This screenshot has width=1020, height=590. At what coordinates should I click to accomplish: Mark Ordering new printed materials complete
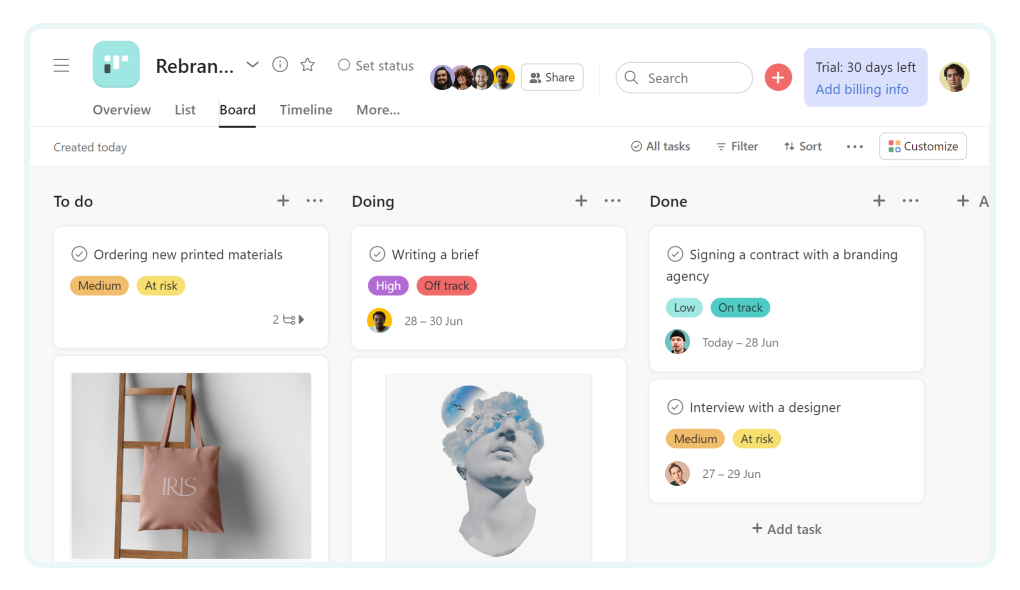click(x=79, y=254)
